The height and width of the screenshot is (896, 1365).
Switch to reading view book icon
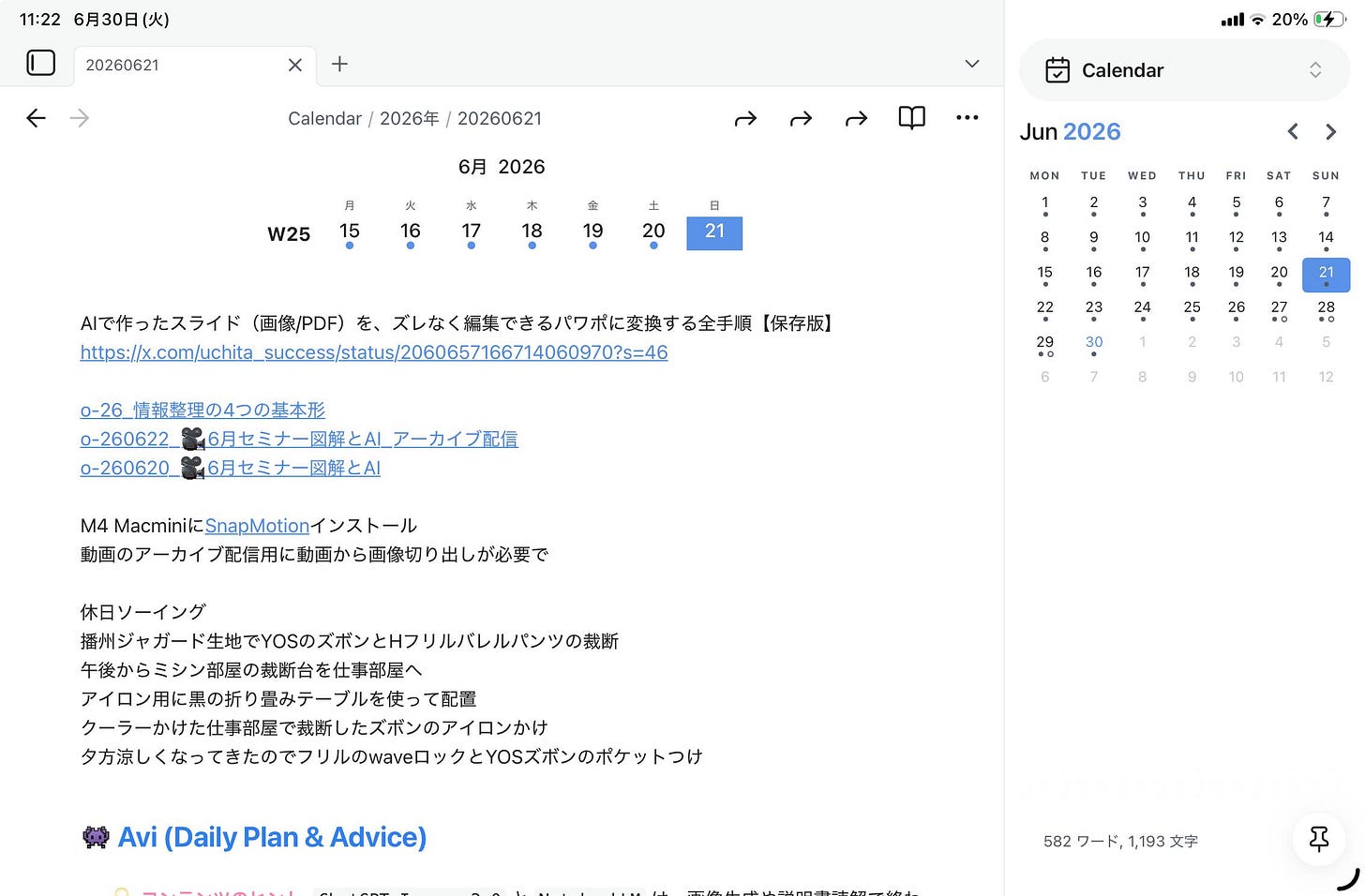[x=911, y=118]
